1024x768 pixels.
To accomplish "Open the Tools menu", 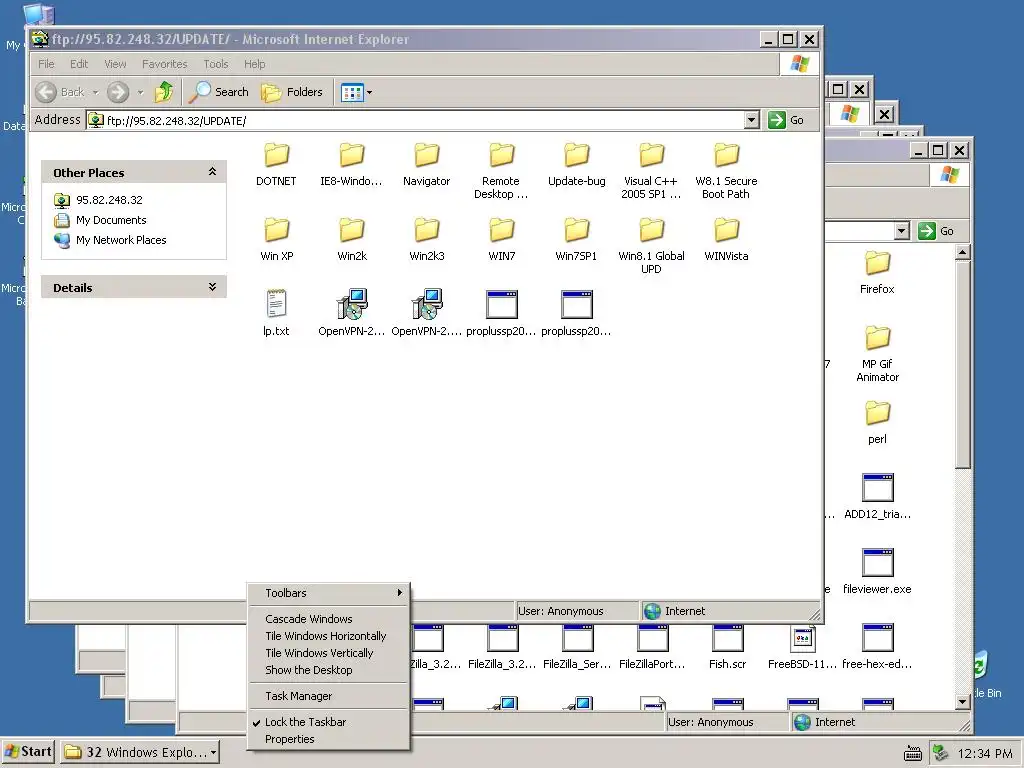I will pos(216,64).
